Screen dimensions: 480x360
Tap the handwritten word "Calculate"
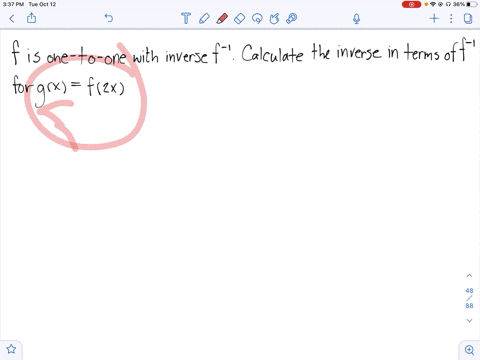272,53
